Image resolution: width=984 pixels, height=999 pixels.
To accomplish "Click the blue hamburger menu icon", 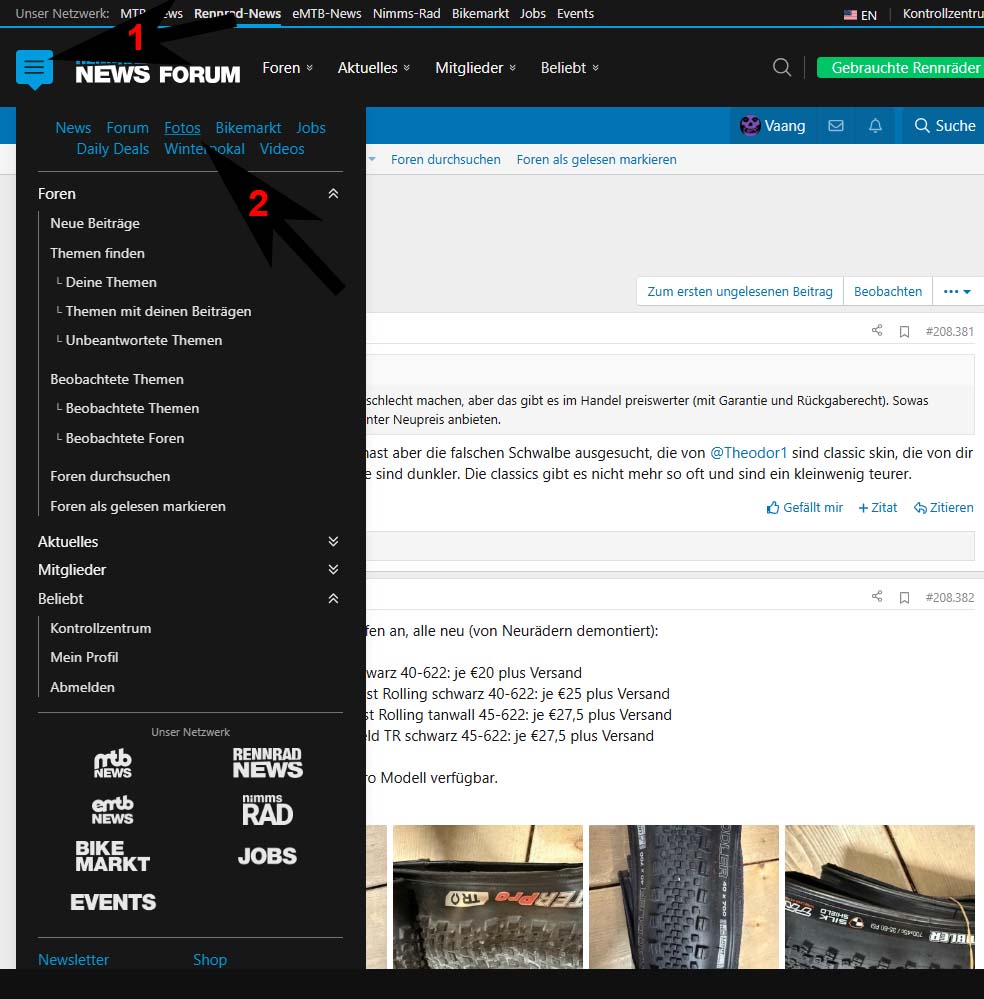I will 34,68.
